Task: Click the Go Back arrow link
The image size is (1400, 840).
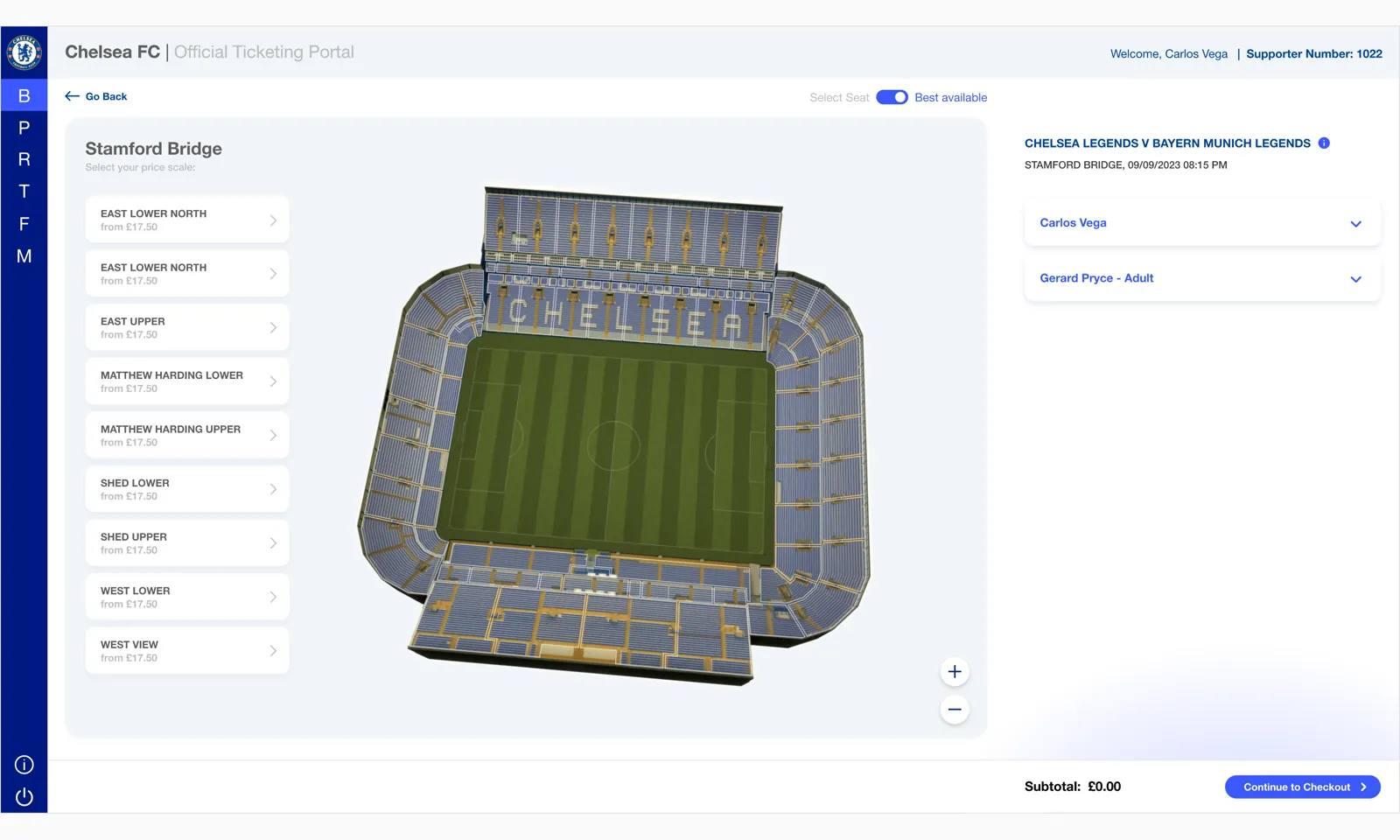Action: pos(96,96)
